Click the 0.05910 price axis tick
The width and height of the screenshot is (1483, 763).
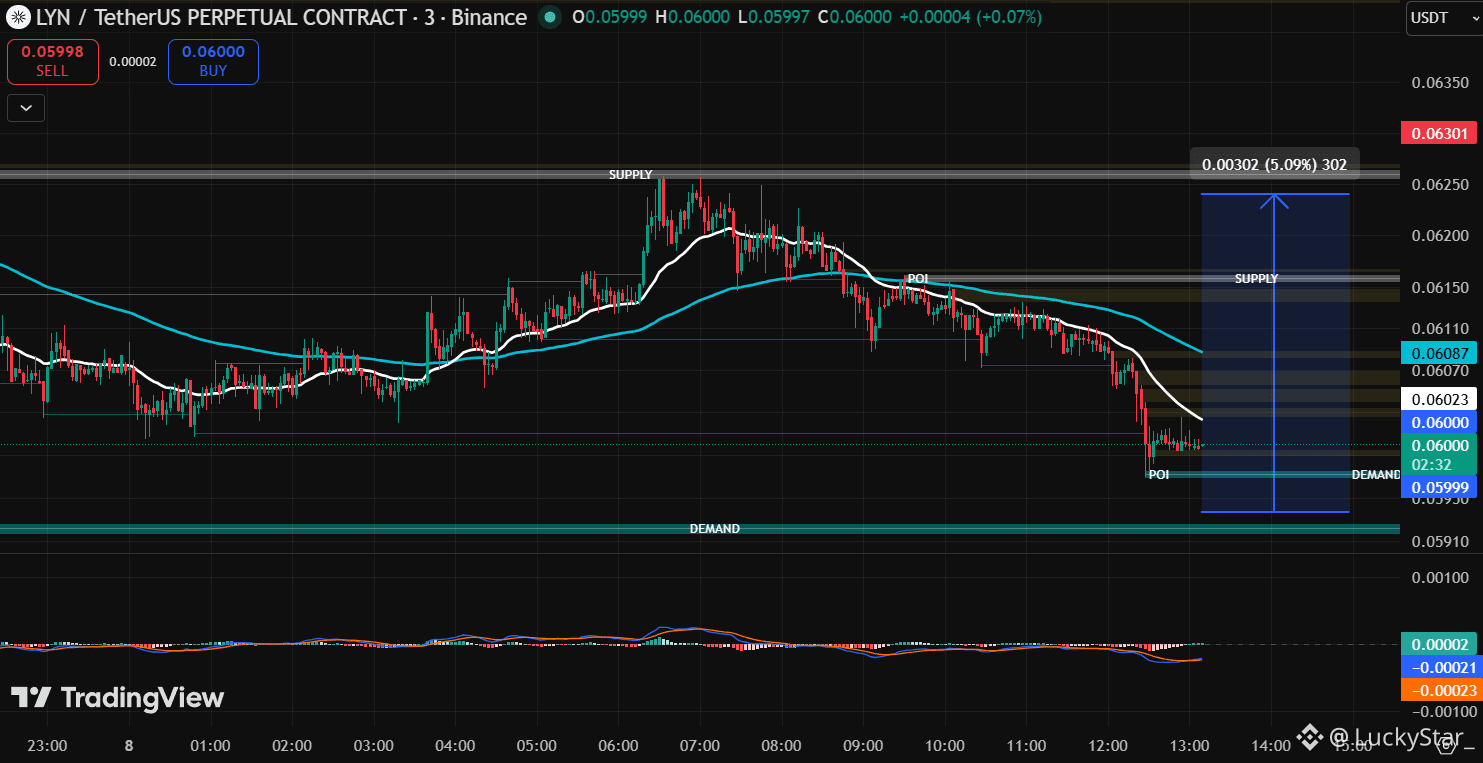(1441, 542)
